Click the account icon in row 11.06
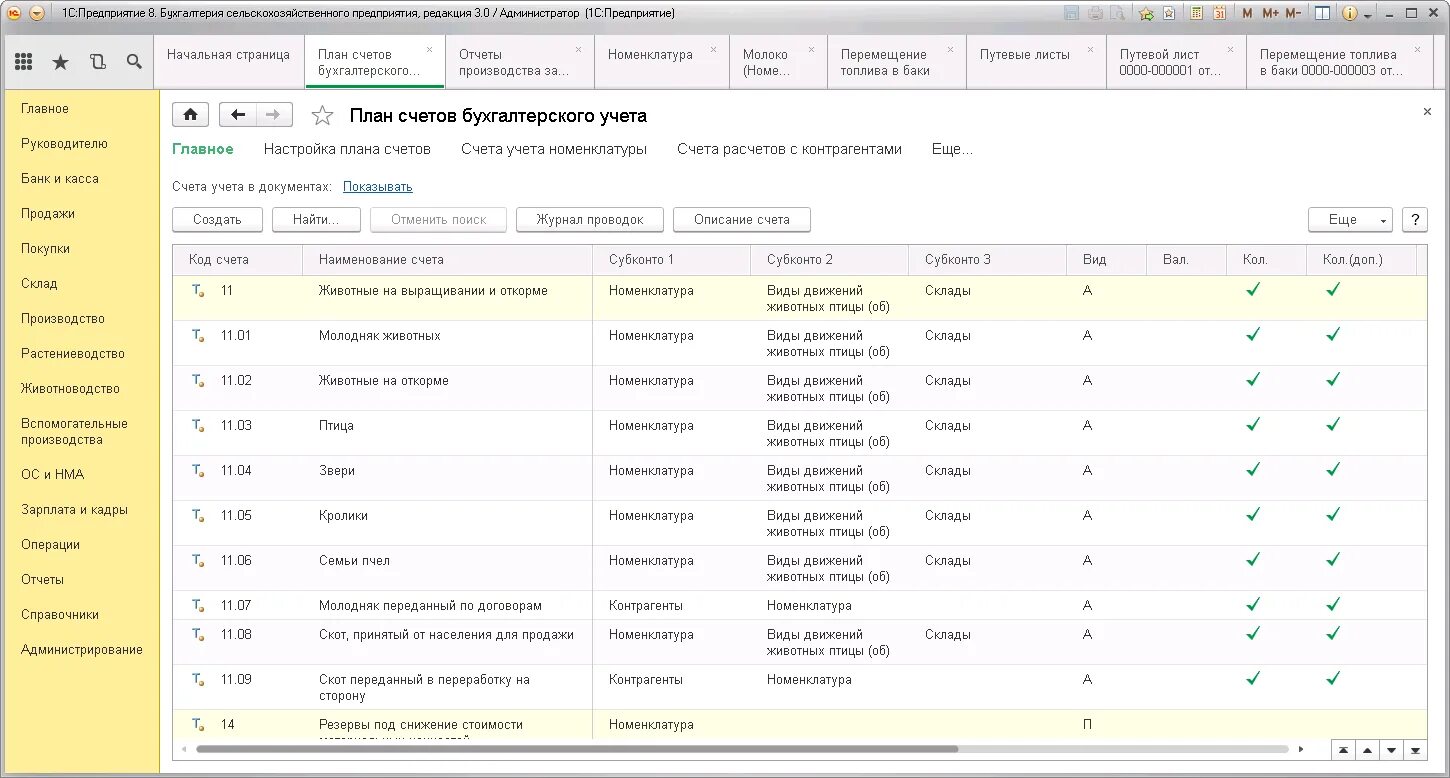The image size is (1450, 778). tap(198, 561)
